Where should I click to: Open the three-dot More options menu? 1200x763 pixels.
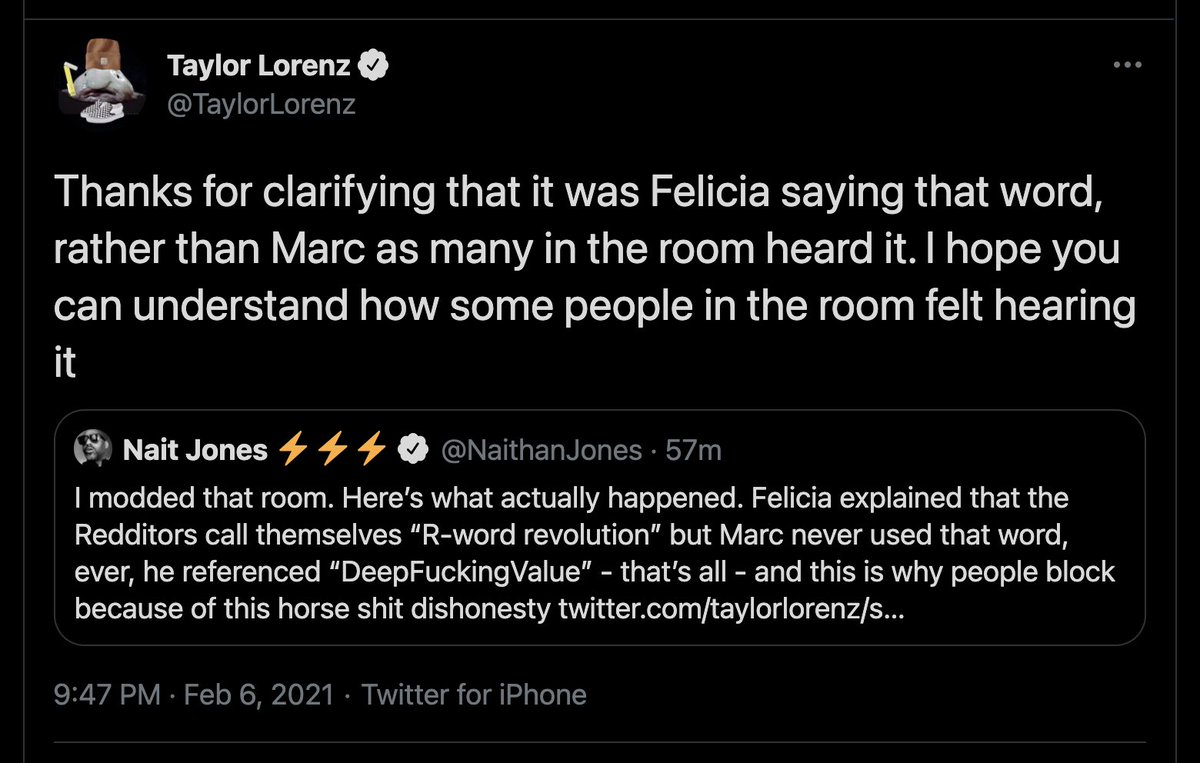(x=1127, y=65)
